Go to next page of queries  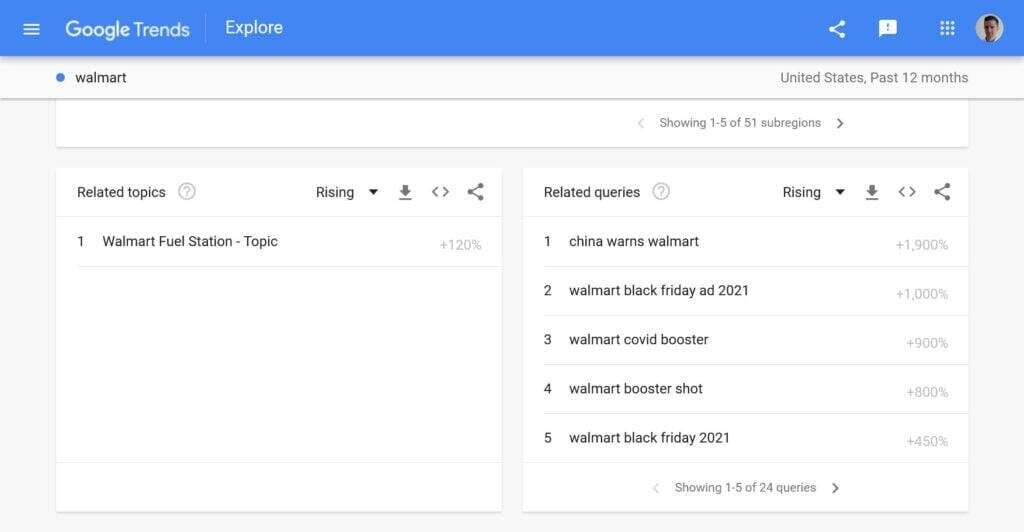(x=836, y=488)
